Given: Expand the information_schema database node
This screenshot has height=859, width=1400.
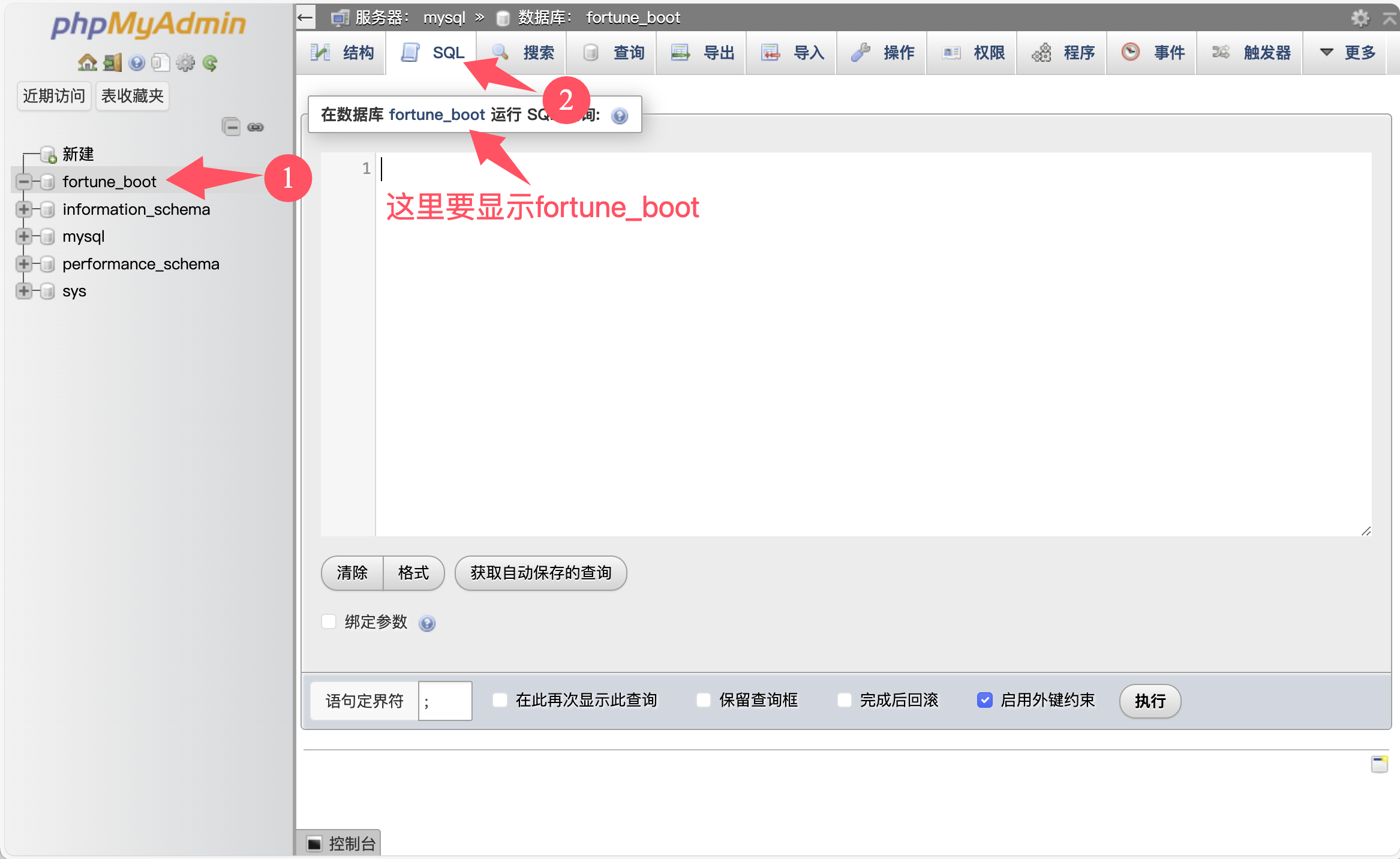Looking at the screenshot, I should click(23, 209).
